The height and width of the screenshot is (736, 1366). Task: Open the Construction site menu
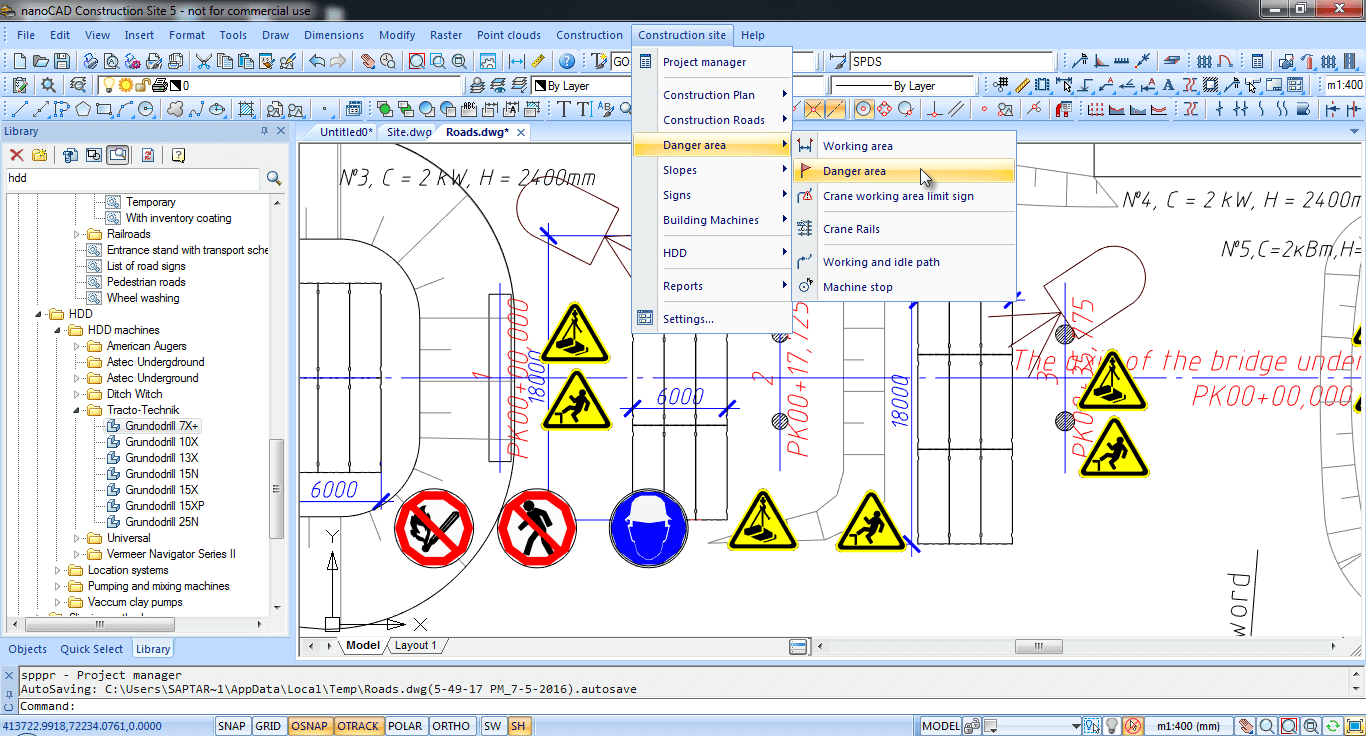pos(682,35)
